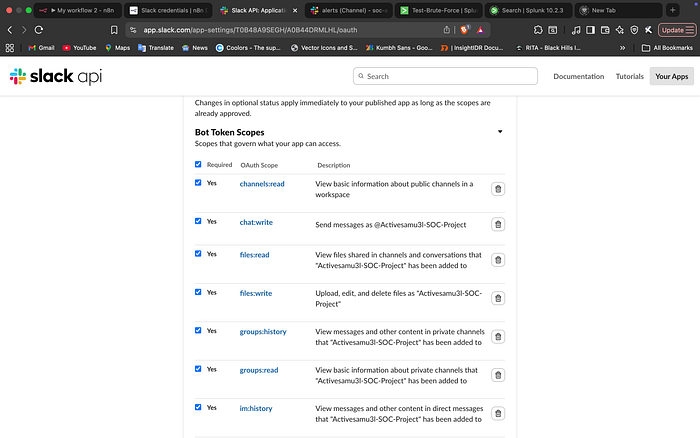
Task: Switch to the Slack credentials n8n tab
Action: click(168, 10)
